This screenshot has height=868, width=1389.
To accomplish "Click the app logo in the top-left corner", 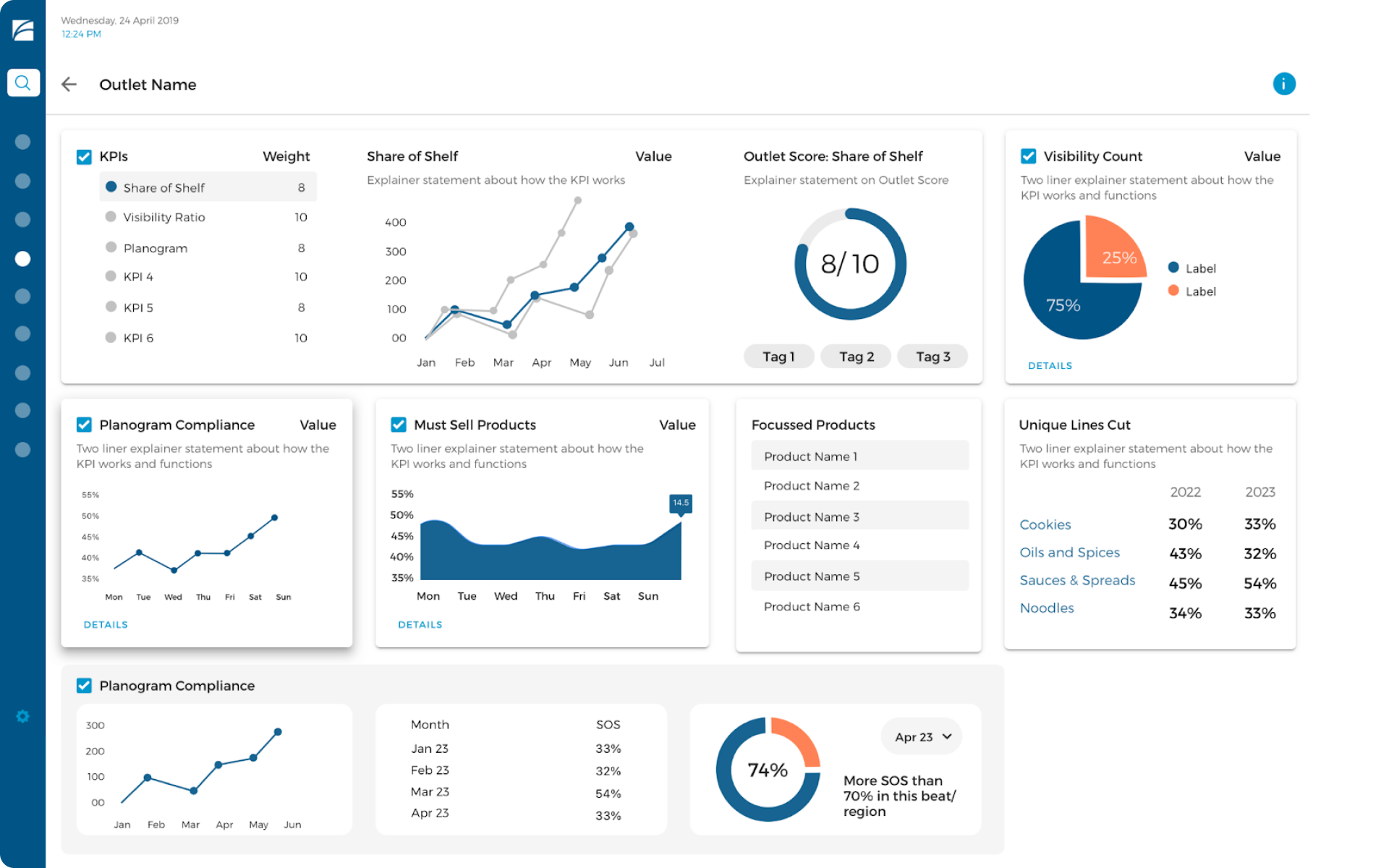I will coord(22,30).
